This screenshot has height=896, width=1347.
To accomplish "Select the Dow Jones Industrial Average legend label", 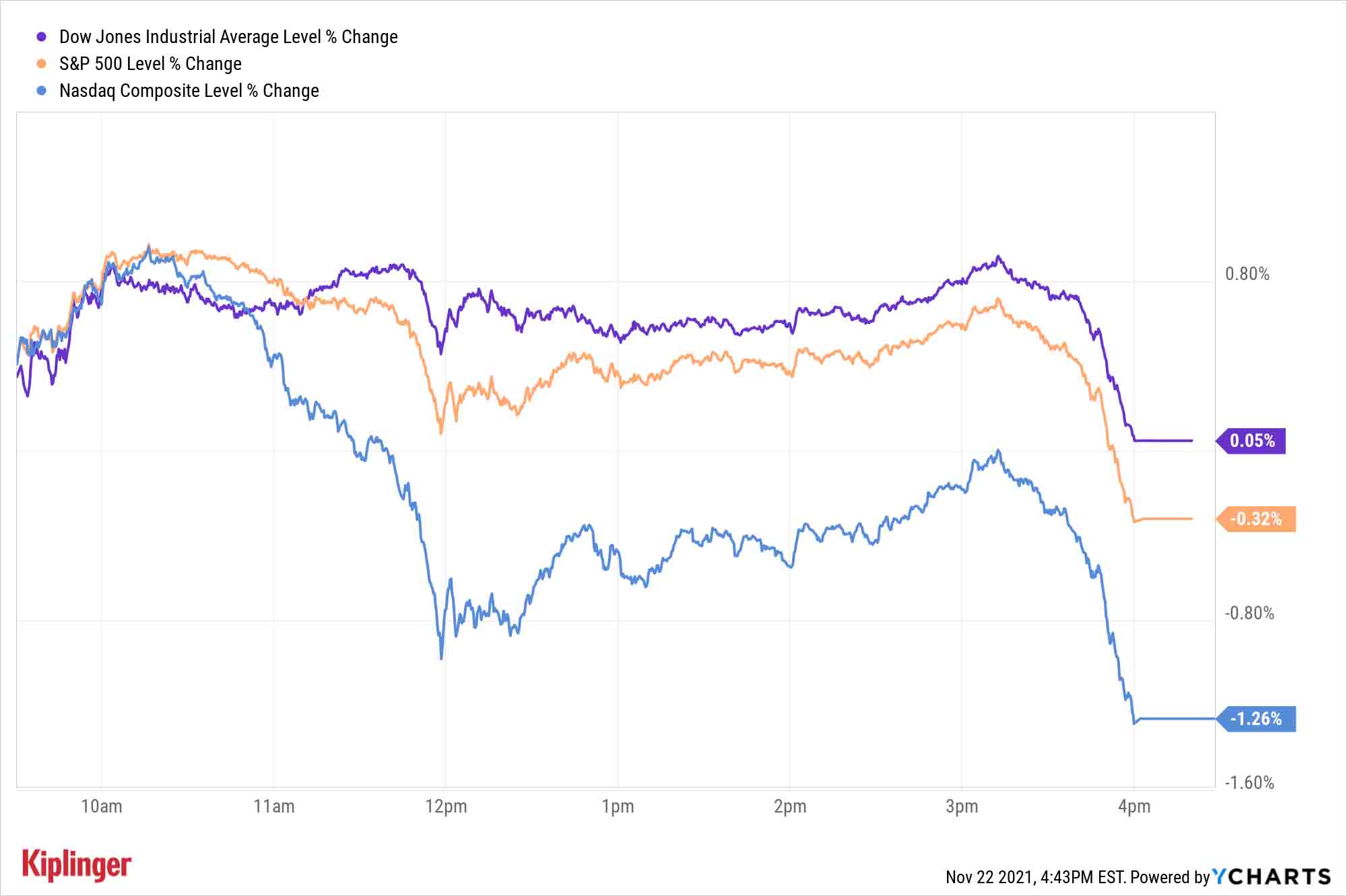I will pyautogui.click(x=228, y=37).
